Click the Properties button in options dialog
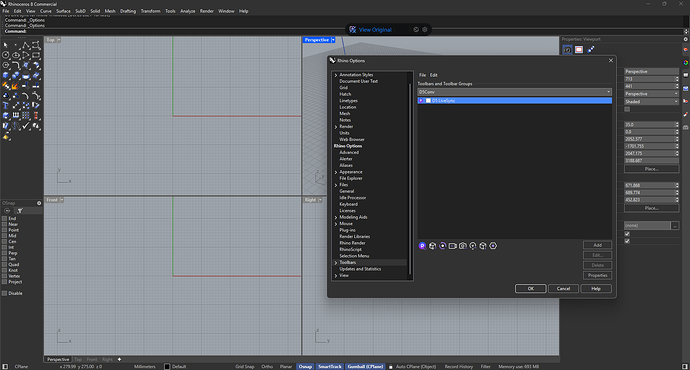The height and width of the screenshot is (370, 690). [x=597, y=275]
